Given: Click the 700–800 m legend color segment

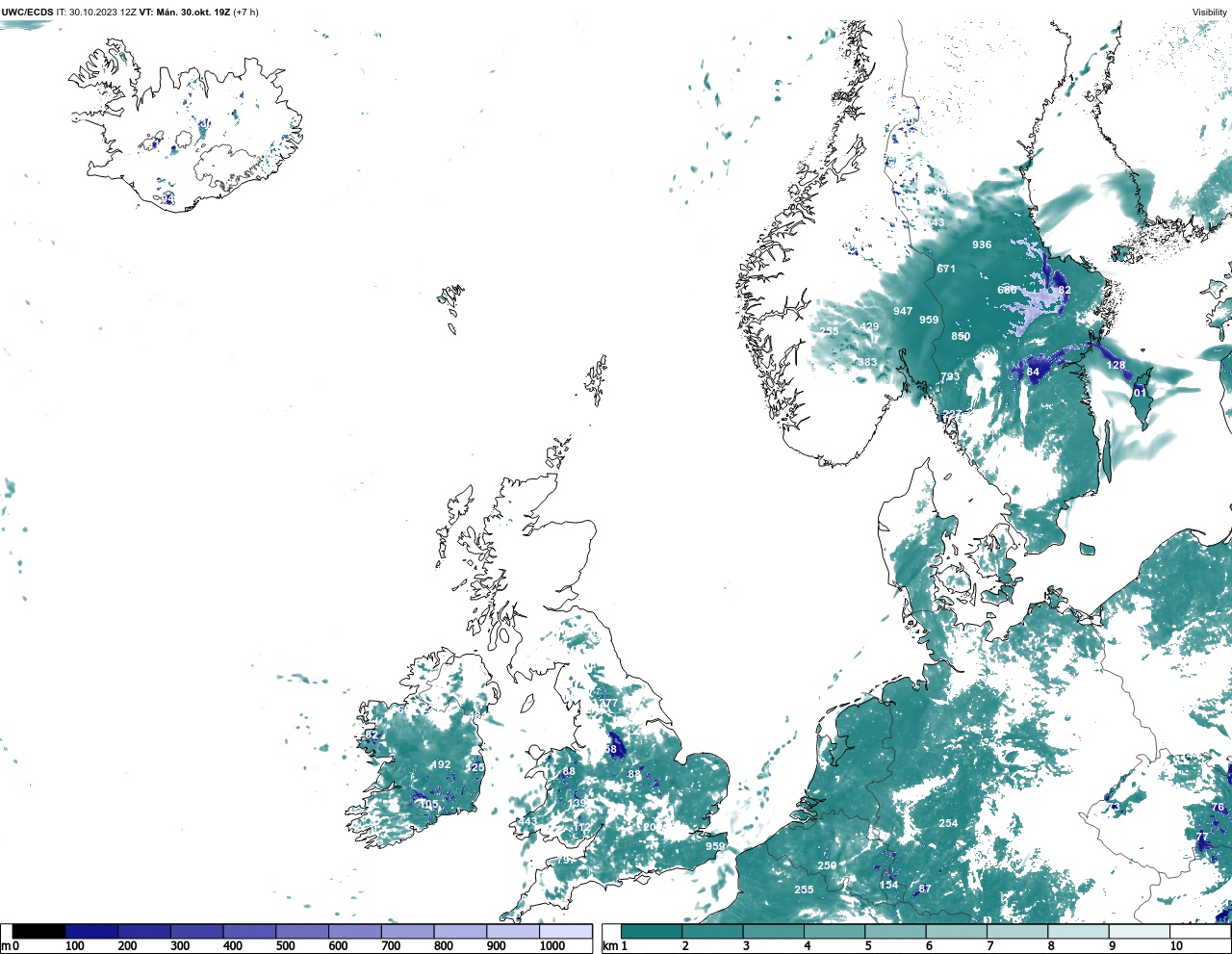Looking at the screenshot, I should tap(408, 932).
